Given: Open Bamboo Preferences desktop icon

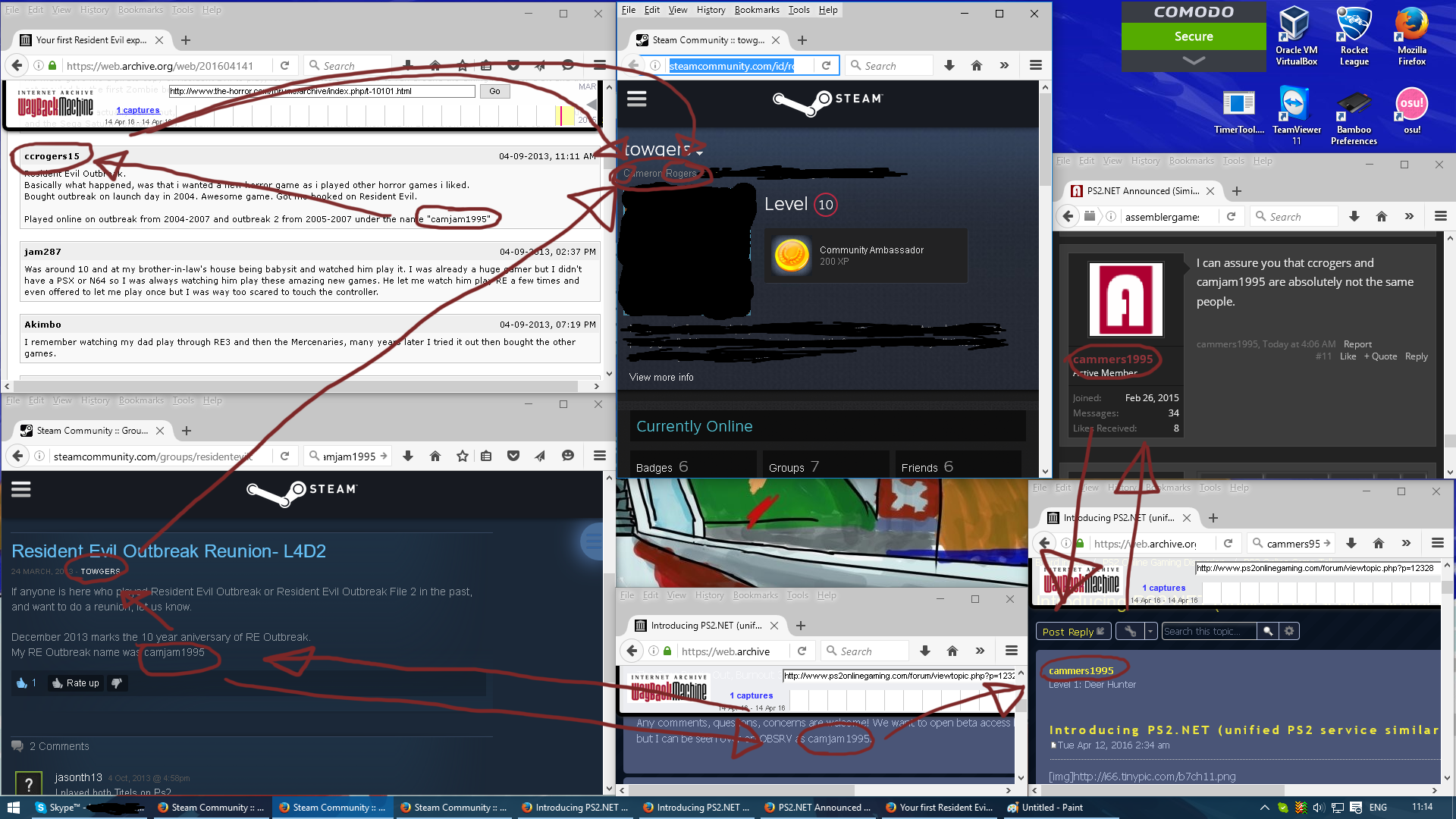Looking at the screenshot, I should click(1354, 115).
